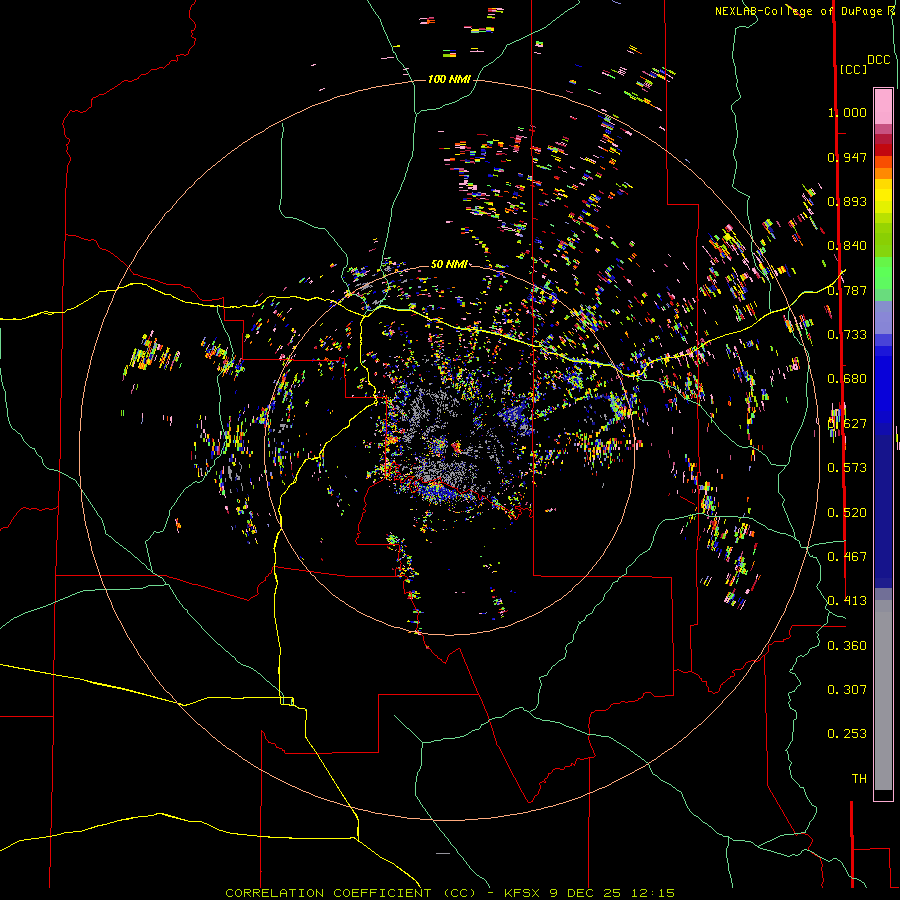Screen dimensions: 900x900
Task: Select the 0.307 legend value
Action: point(847,690)
